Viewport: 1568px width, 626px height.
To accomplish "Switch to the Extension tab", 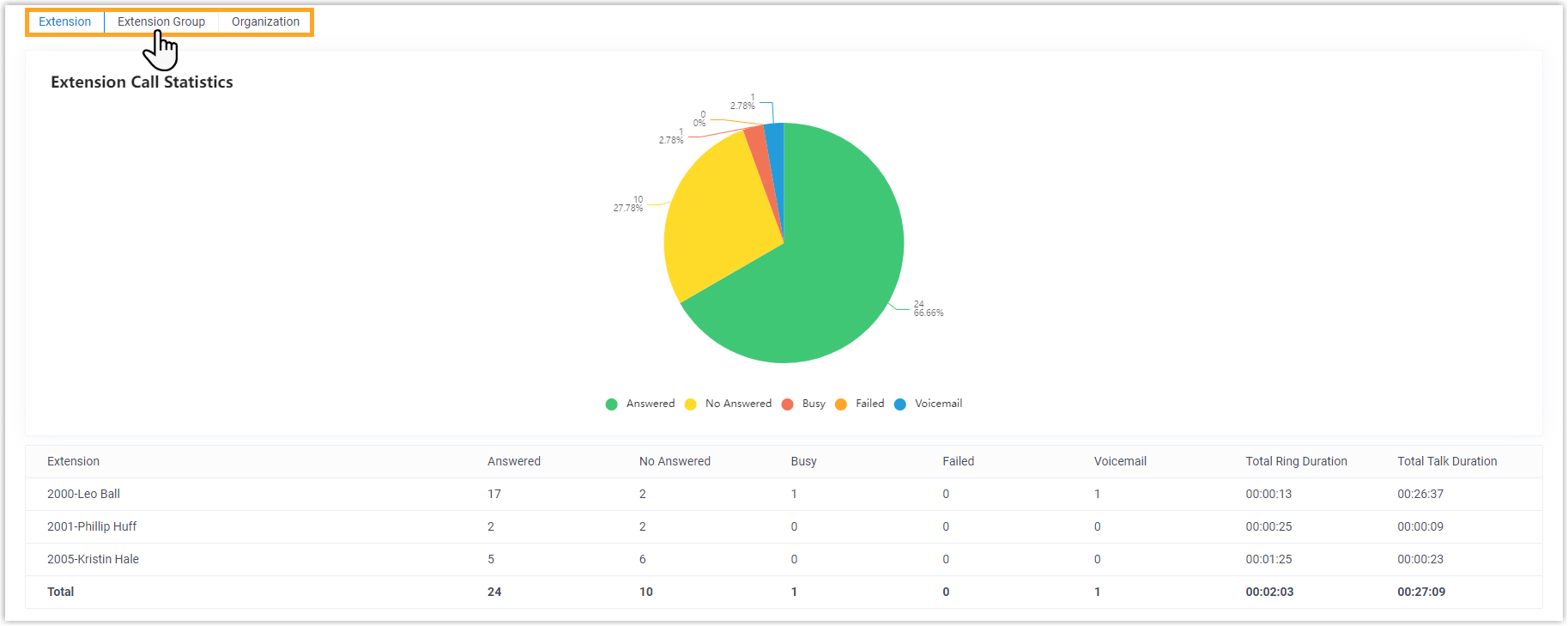I will pos(64,21).
